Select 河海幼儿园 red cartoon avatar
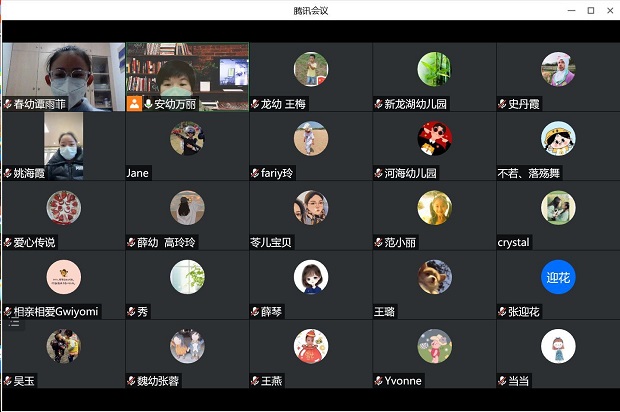620x412 pixels. pyautogui.click(x=434, y=138)
